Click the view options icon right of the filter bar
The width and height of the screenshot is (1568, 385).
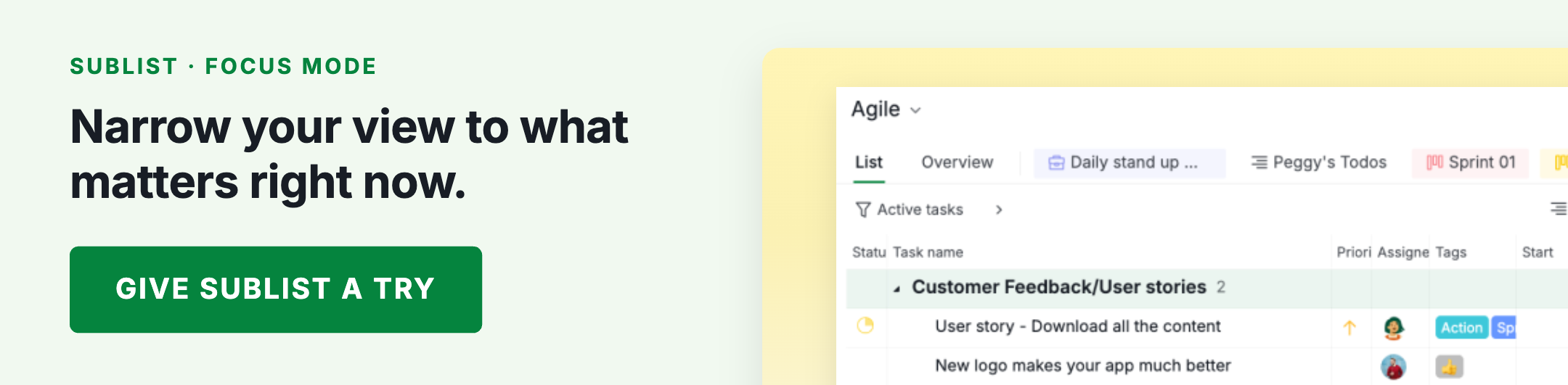[x=1558, y=209]
